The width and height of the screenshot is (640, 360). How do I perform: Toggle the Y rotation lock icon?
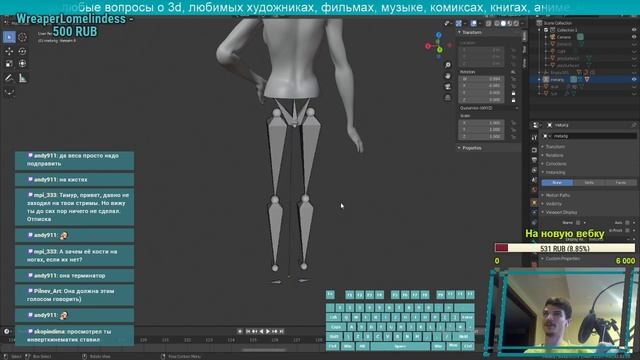click(x=513, y=93)
